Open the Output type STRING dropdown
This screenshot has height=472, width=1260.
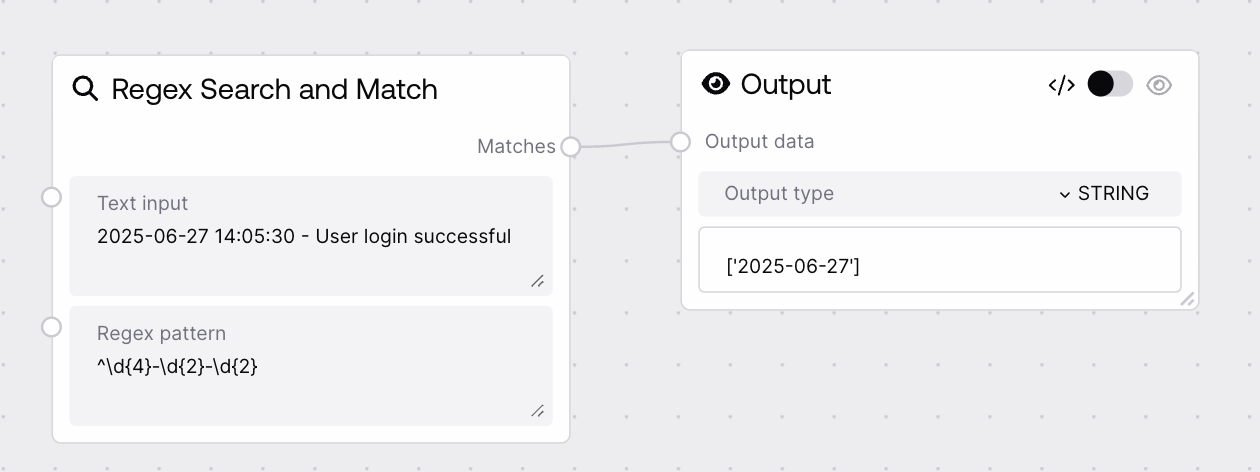click(1103, 194)
